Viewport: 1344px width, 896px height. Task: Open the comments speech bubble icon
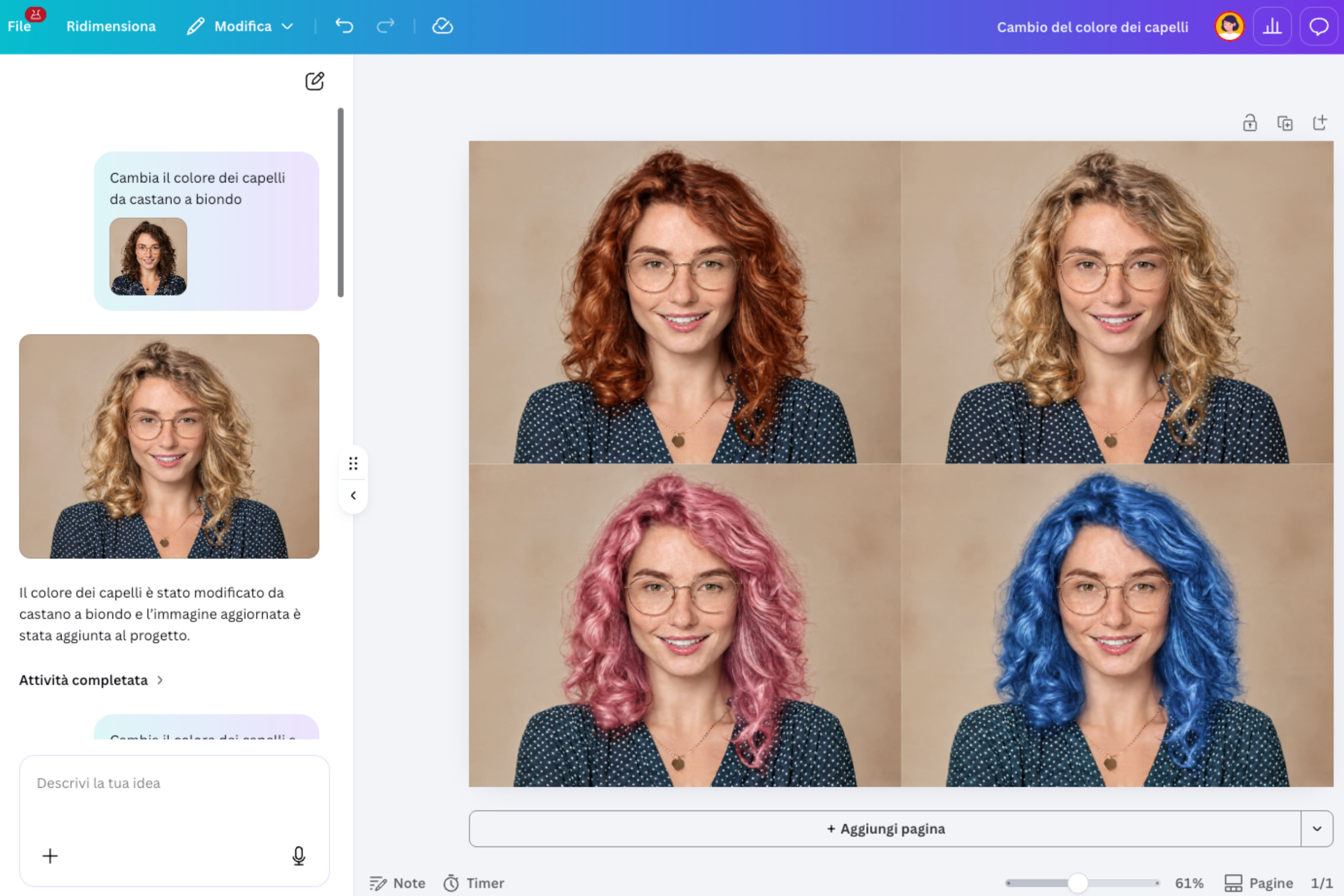tap(1319, 26)
